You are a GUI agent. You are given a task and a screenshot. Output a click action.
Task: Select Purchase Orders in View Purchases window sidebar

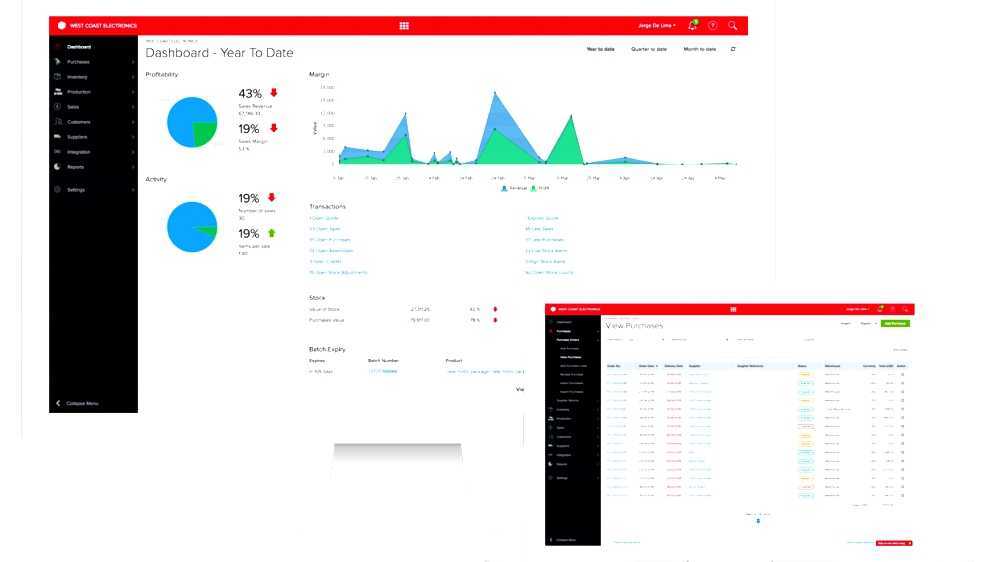(x=568, y=340)
